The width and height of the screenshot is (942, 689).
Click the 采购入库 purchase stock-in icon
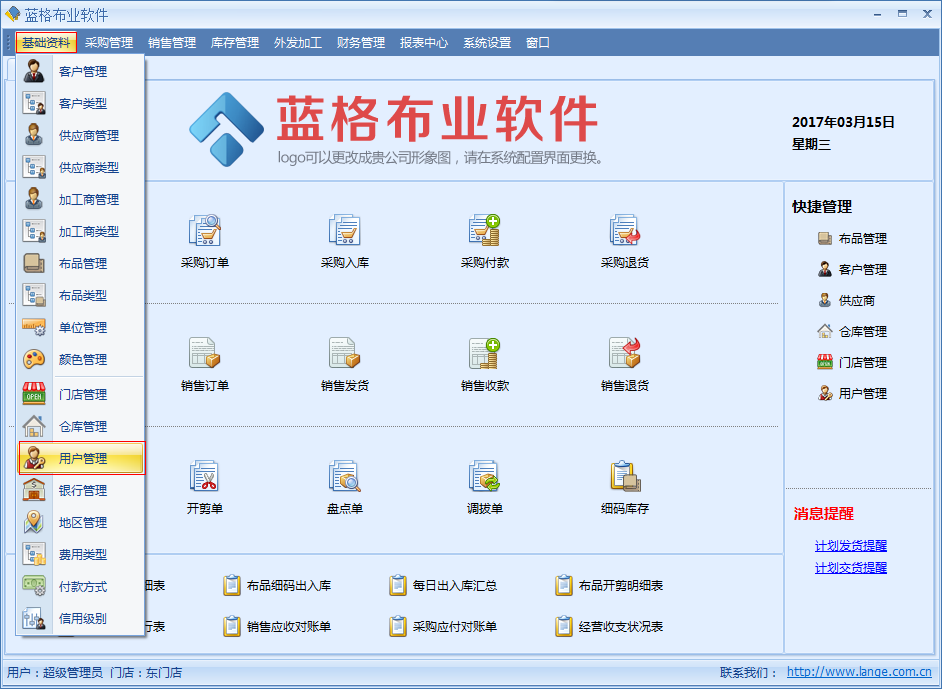tap(345, 232)
